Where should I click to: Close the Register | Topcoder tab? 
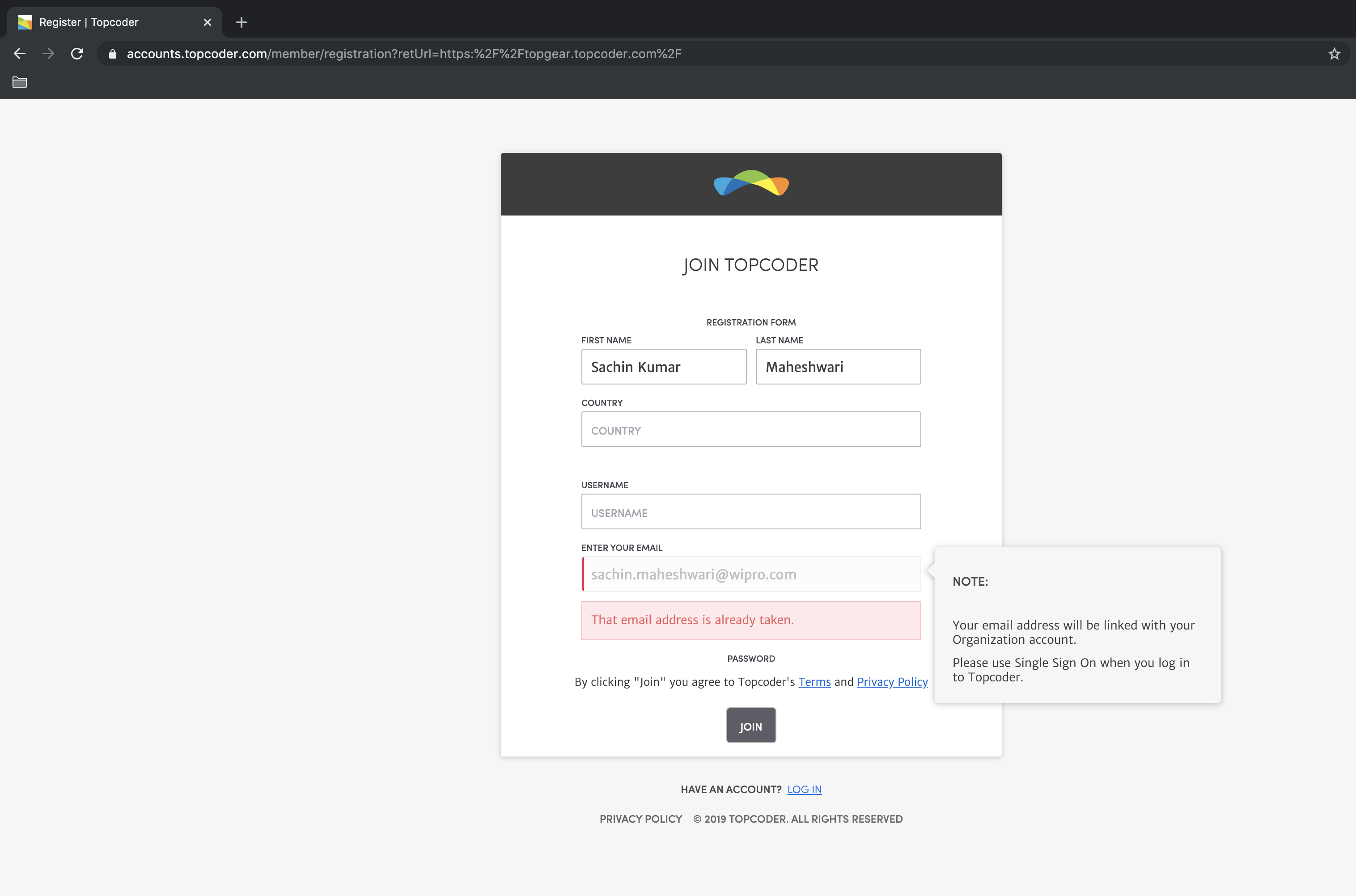pyautogui.click(x=208, y=22)
